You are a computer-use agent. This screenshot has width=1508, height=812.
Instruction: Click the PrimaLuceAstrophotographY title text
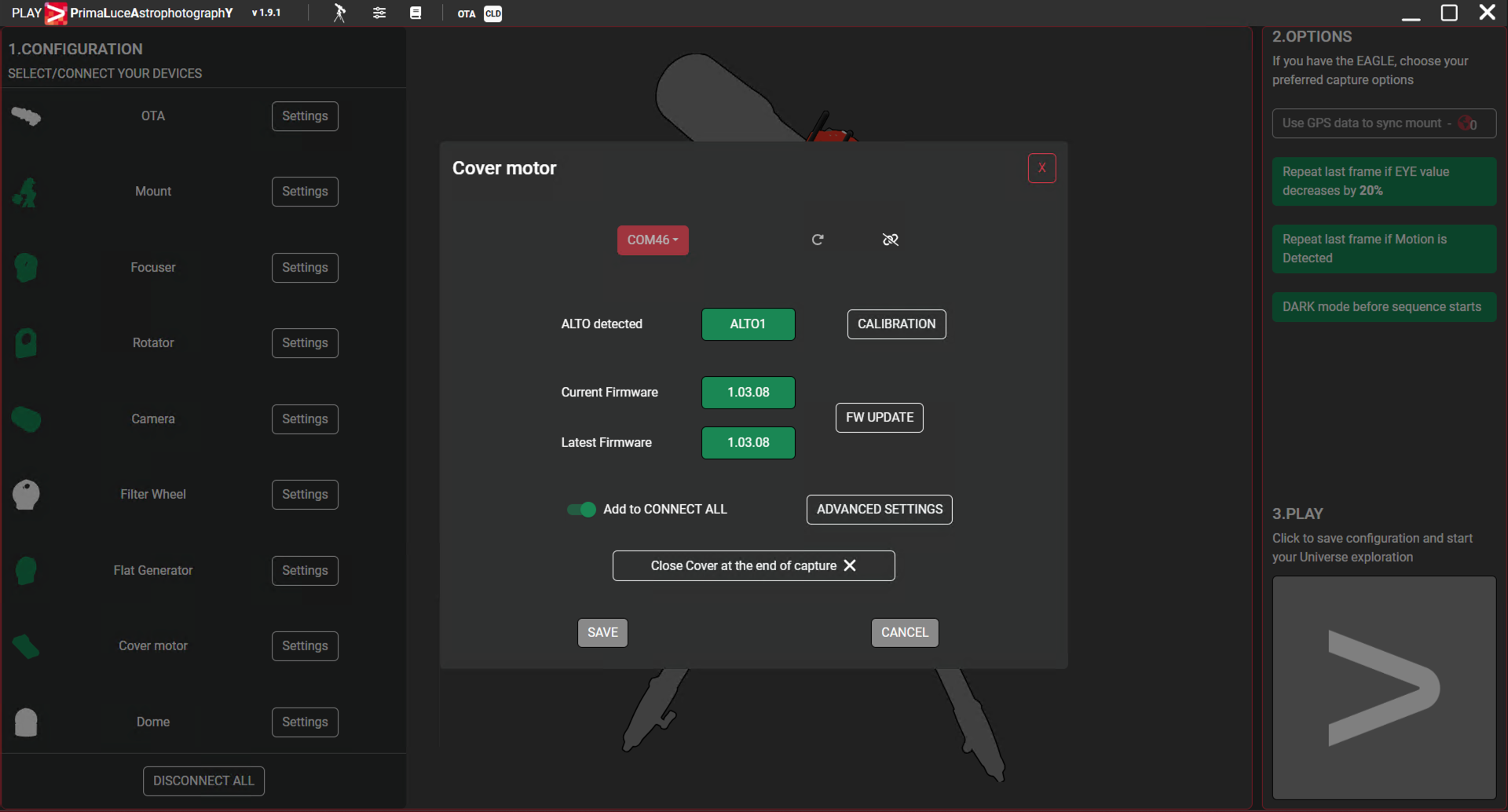152,13
